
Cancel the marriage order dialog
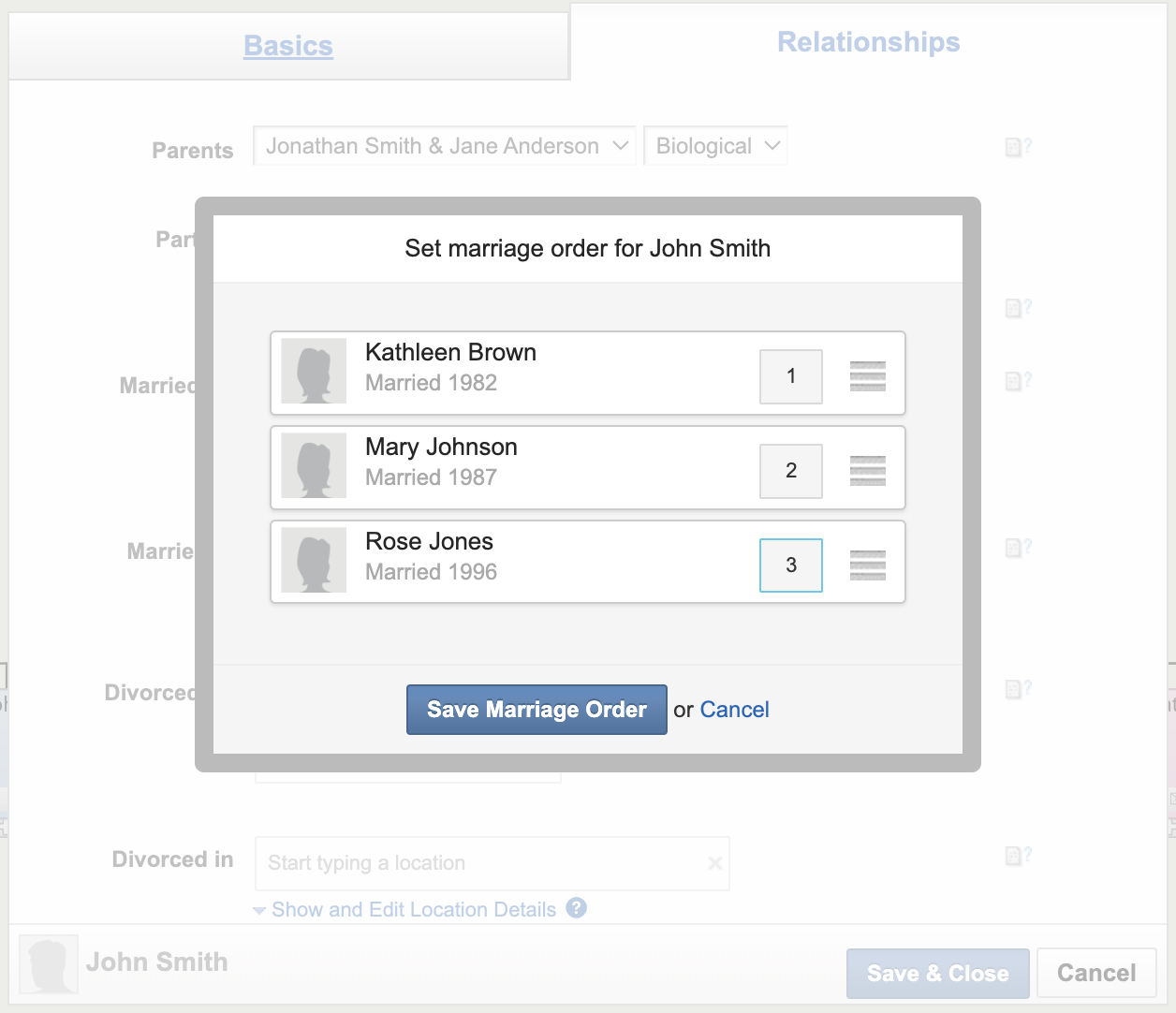click(734, 710)
